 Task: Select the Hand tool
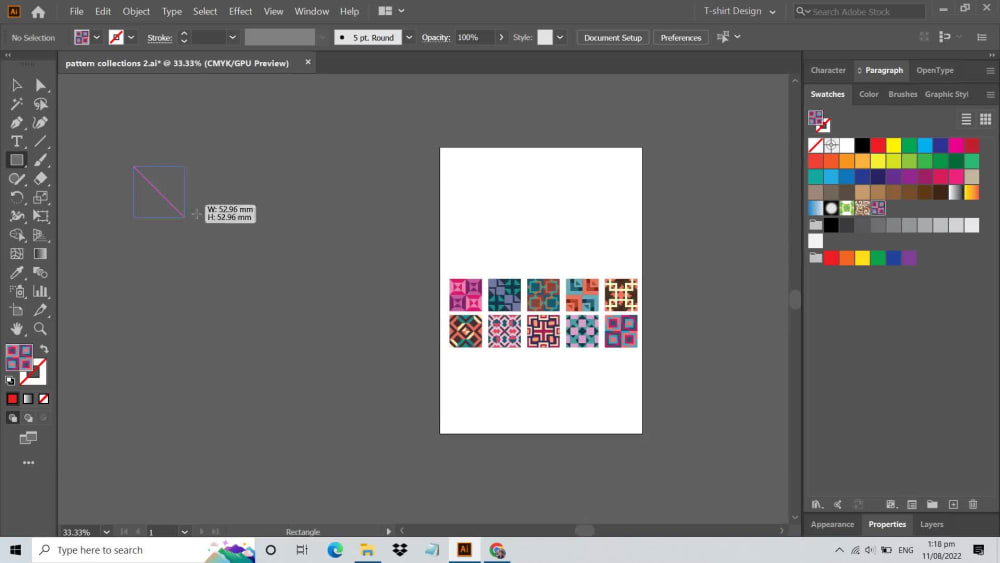(17, 329)
